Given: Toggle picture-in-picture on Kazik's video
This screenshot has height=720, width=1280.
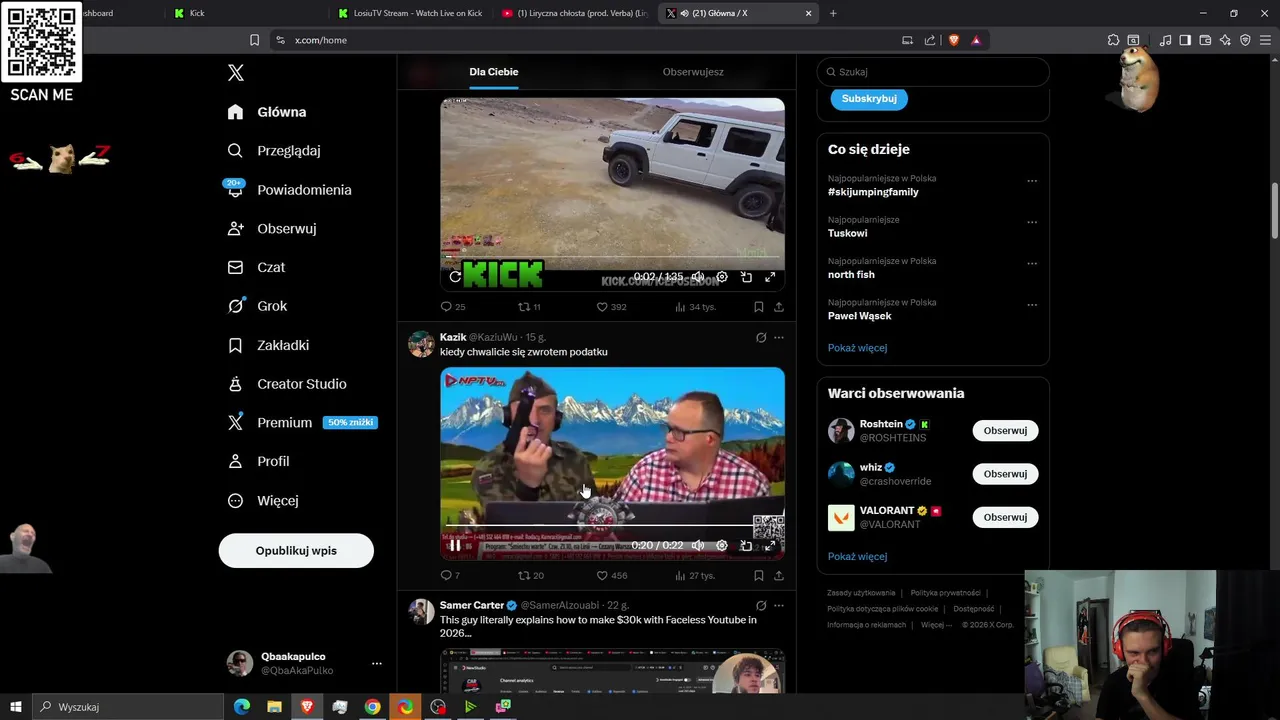Looking at the screenshot, I should pyautogui.click(x=746, y=546).
